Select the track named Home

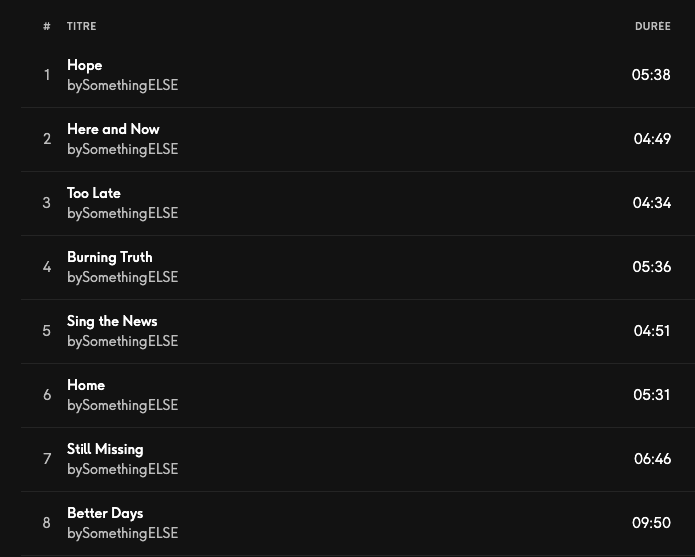click(x=86, y=385)
